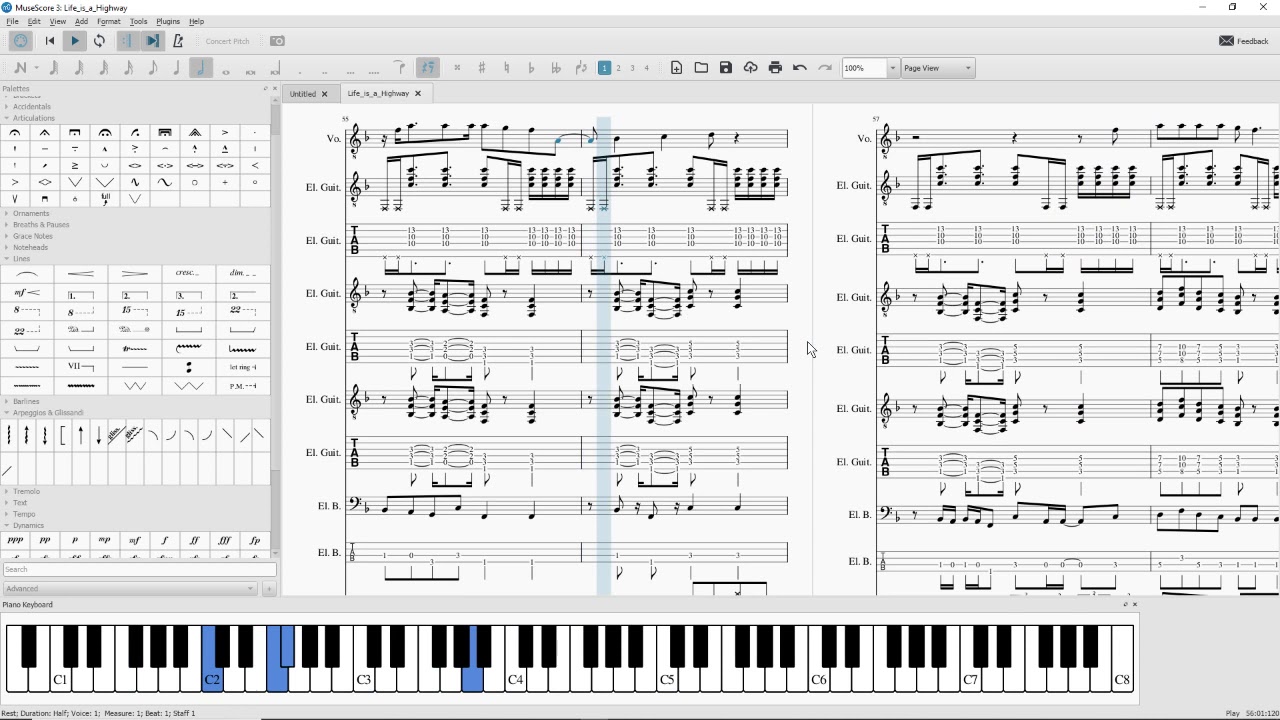Expand the Accidentals palette
Screen dimensions: 1280x720
[32, 107]
